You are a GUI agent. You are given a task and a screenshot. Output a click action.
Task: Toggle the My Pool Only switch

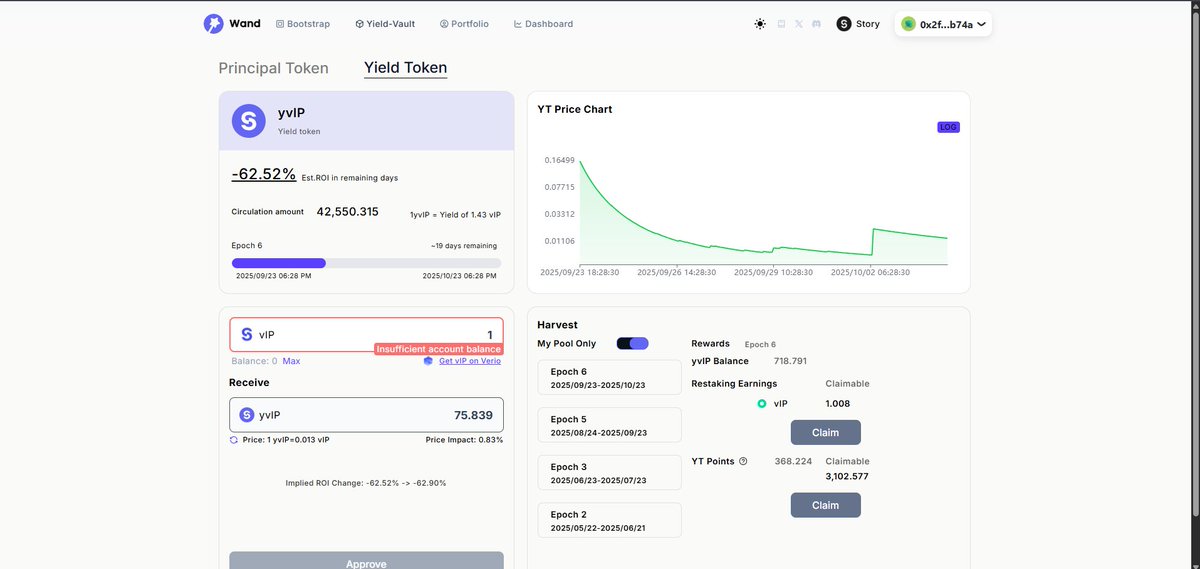click(x=632, y=344)
